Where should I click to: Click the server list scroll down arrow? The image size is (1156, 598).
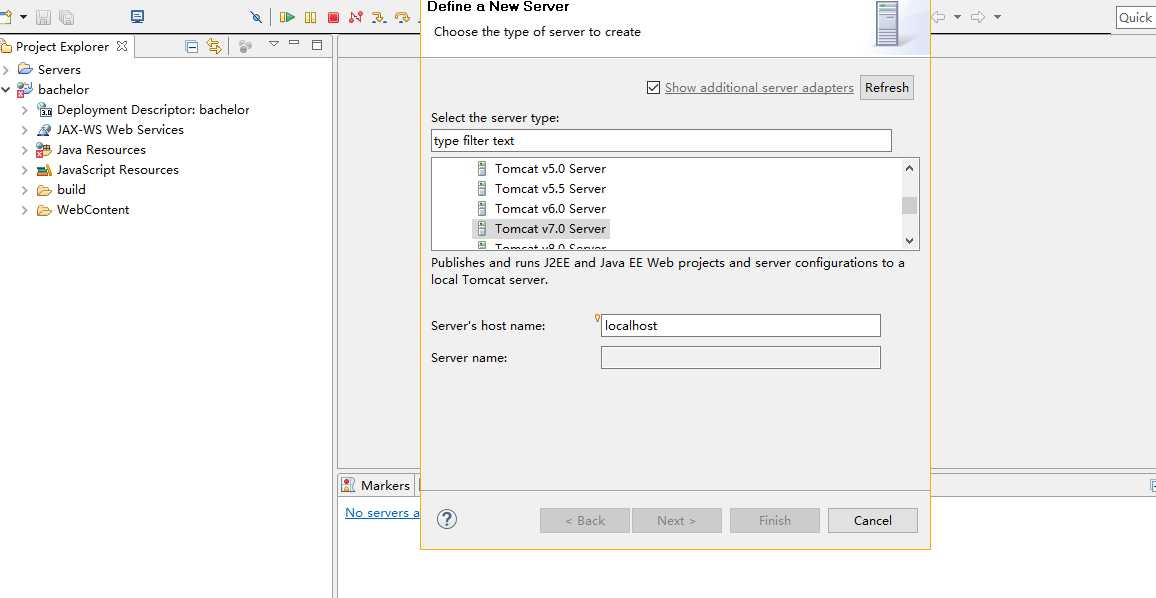click(x=910, y=240)
